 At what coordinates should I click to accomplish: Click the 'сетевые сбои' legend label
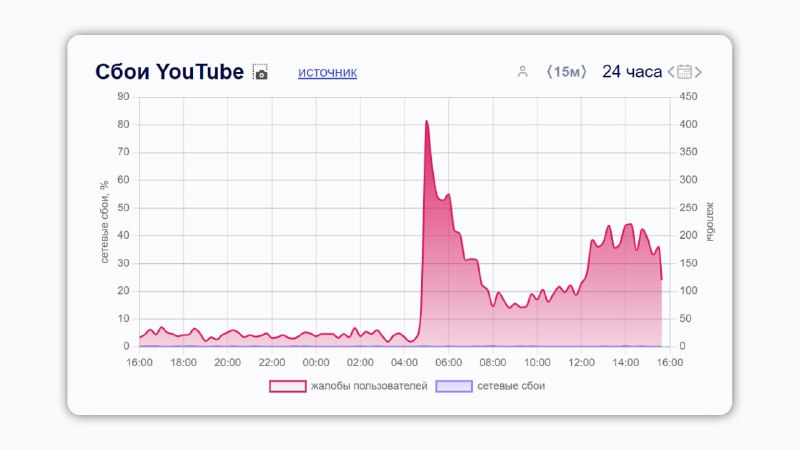point(511,386)
